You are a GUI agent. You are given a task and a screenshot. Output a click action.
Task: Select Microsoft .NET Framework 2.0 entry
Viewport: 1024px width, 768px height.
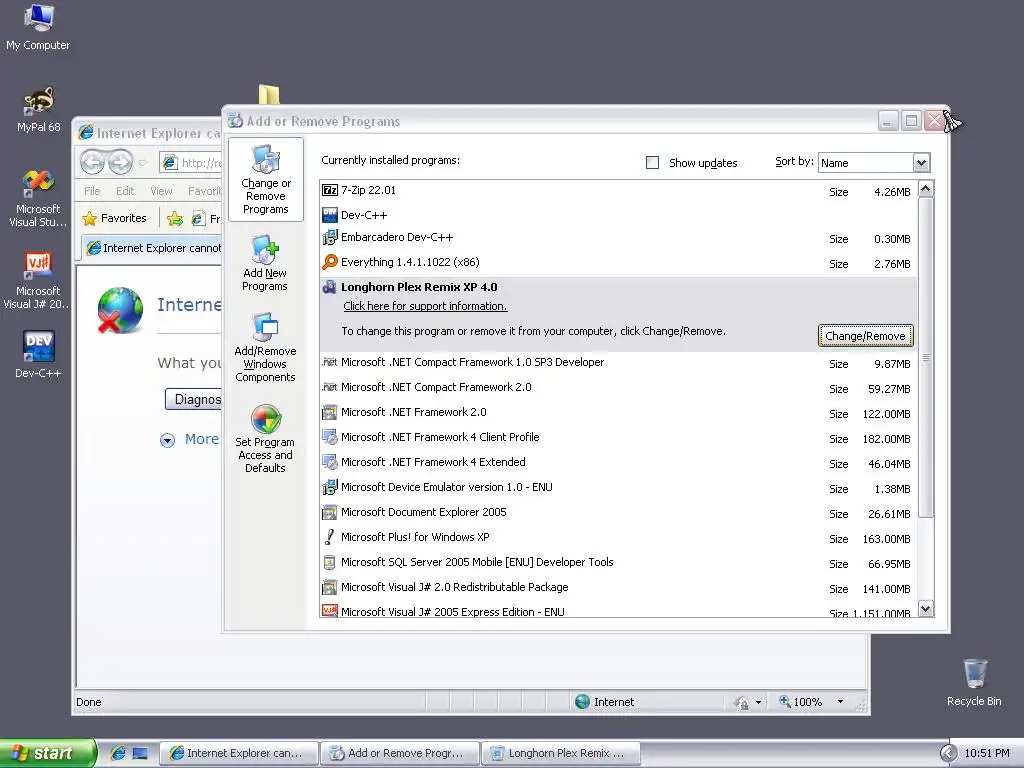point(618,412)
